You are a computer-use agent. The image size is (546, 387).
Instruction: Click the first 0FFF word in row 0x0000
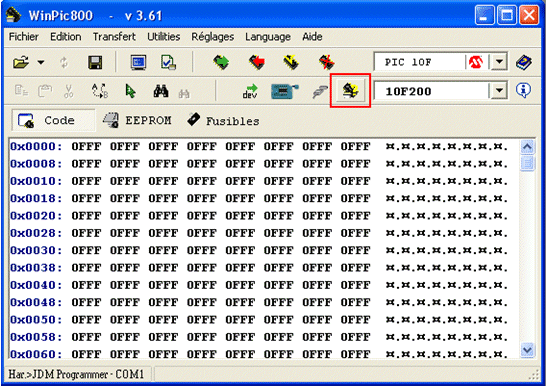pyautogui.click(x=86, y=146)
